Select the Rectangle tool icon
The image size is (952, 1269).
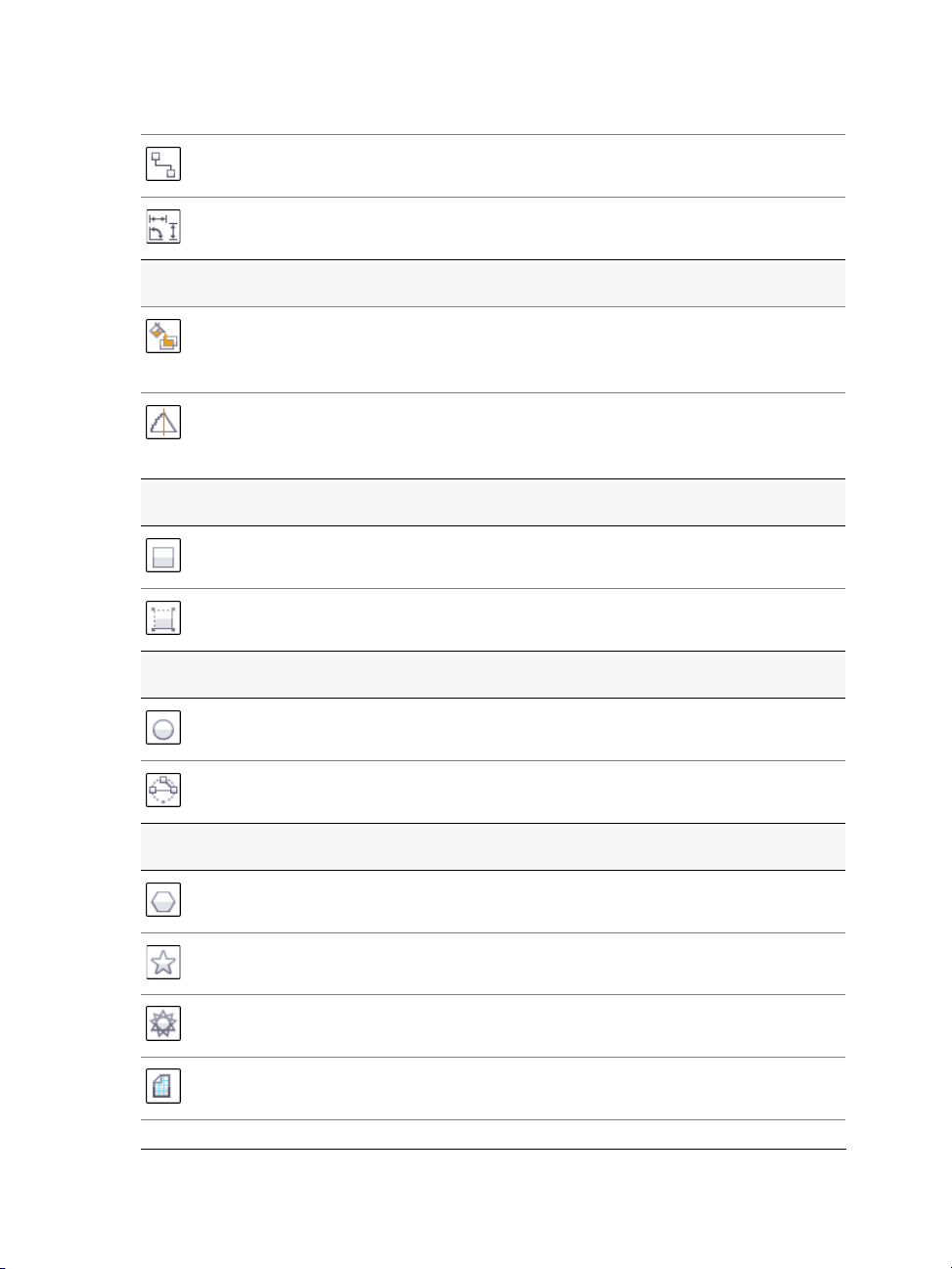[163, 556]
